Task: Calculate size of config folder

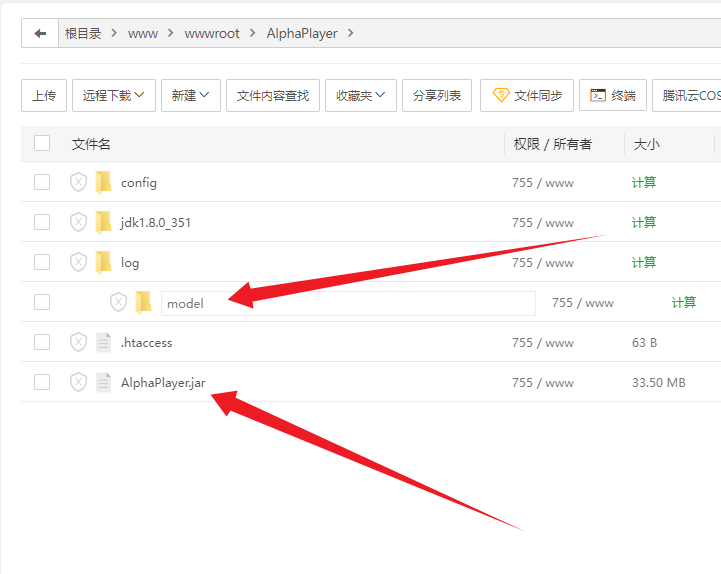Action: coord(644,183)
